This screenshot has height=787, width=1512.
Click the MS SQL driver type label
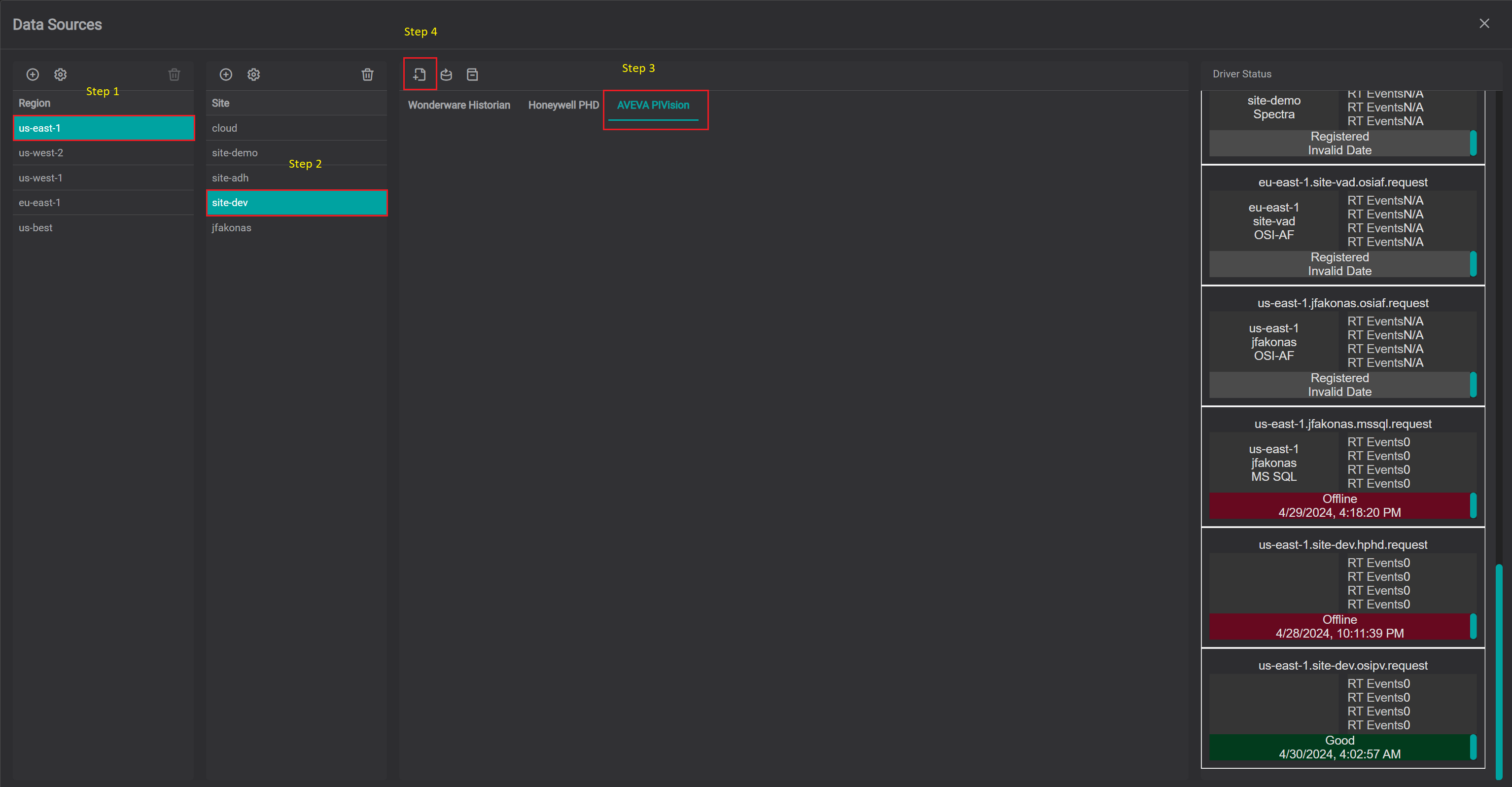pyautogui.click(x=1274, y=477)
